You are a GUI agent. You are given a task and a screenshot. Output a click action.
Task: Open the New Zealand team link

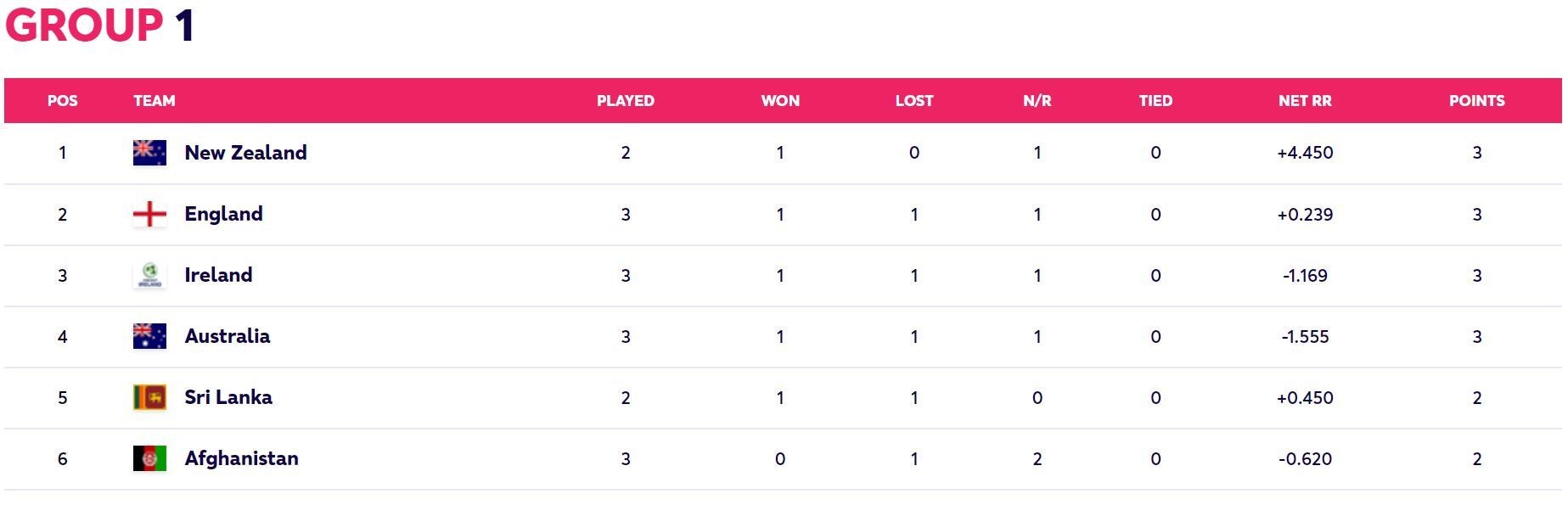coord(246,153)
